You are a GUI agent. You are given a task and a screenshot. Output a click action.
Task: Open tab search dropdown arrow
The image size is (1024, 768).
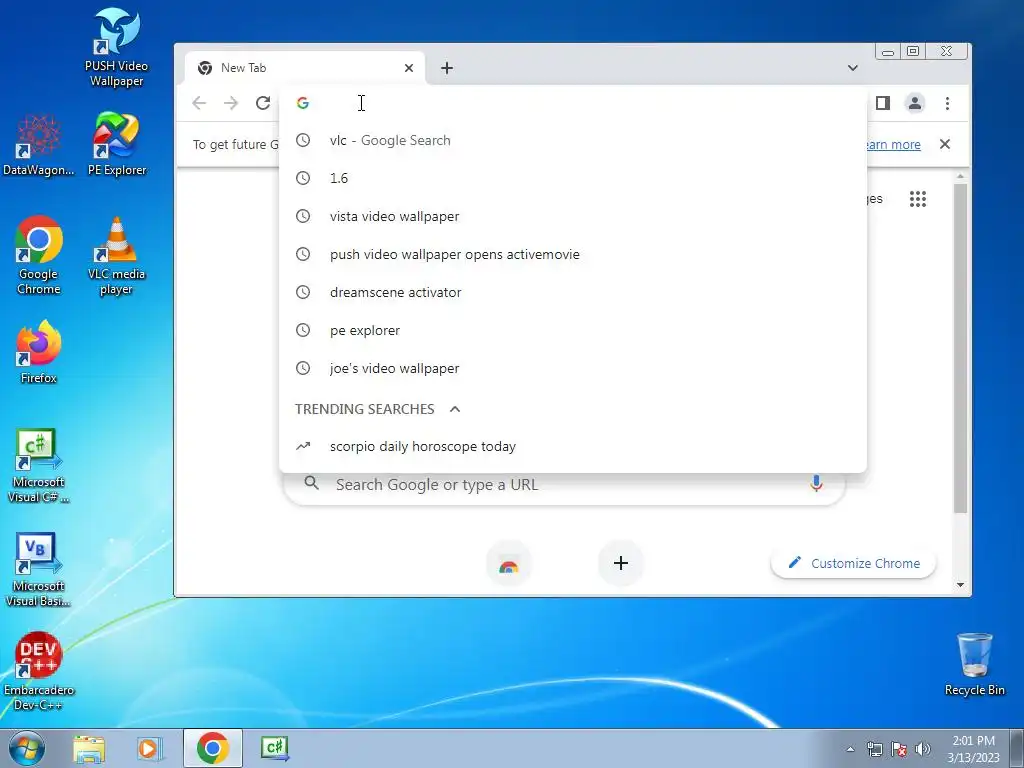tap(852, 68)
